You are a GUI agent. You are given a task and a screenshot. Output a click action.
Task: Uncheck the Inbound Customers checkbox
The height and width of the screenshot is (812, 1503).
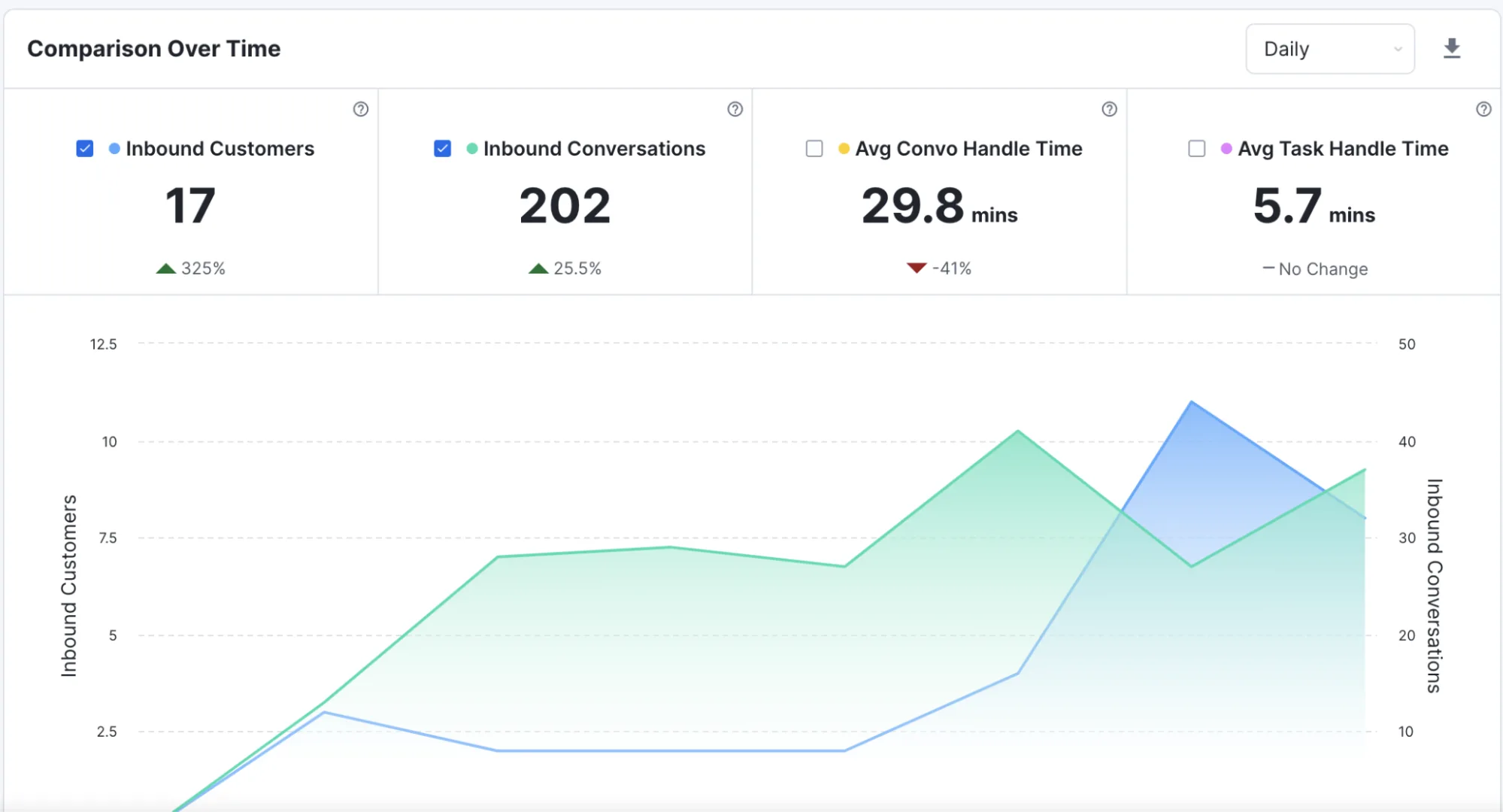coord(85,149)
